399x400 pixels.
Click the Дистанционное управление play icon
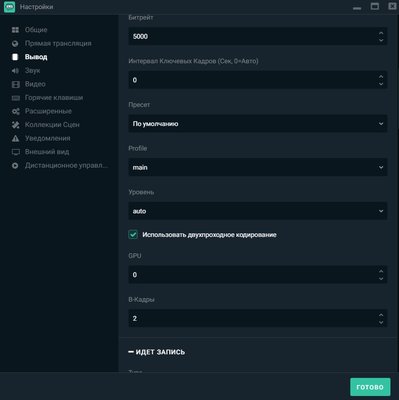(x=15, y=165)
